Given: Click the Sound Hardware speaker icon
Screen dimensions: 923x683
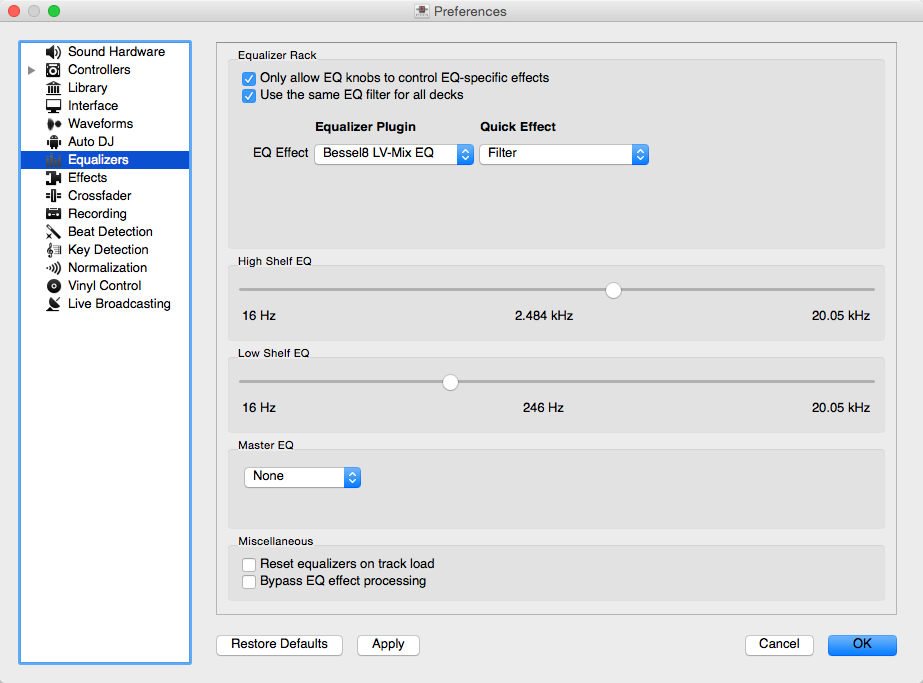Looking at the screenshot, I should coord(53,52).
